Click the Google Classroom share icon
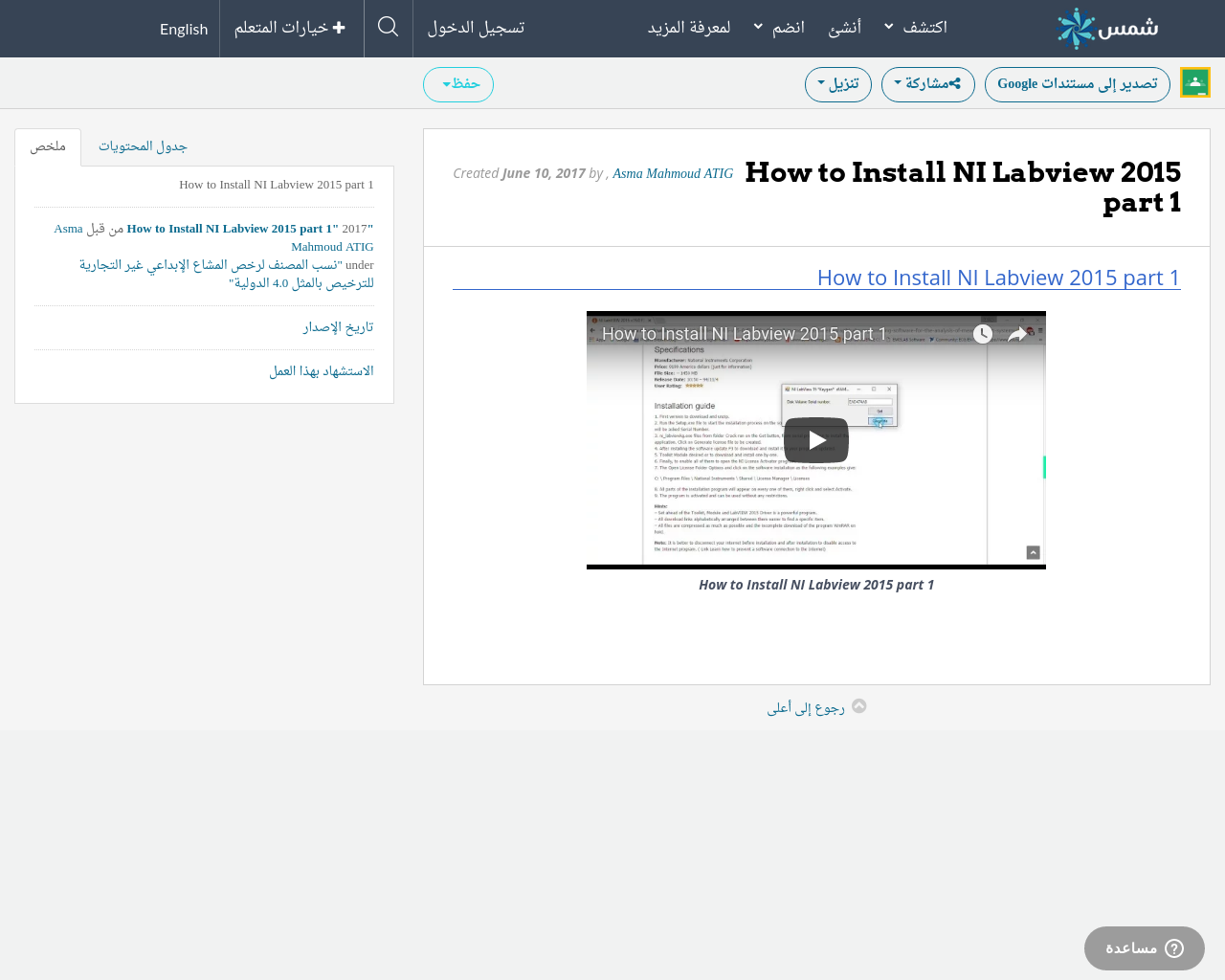Viewport: 1225px width, 980px height. click(1195, 82)
